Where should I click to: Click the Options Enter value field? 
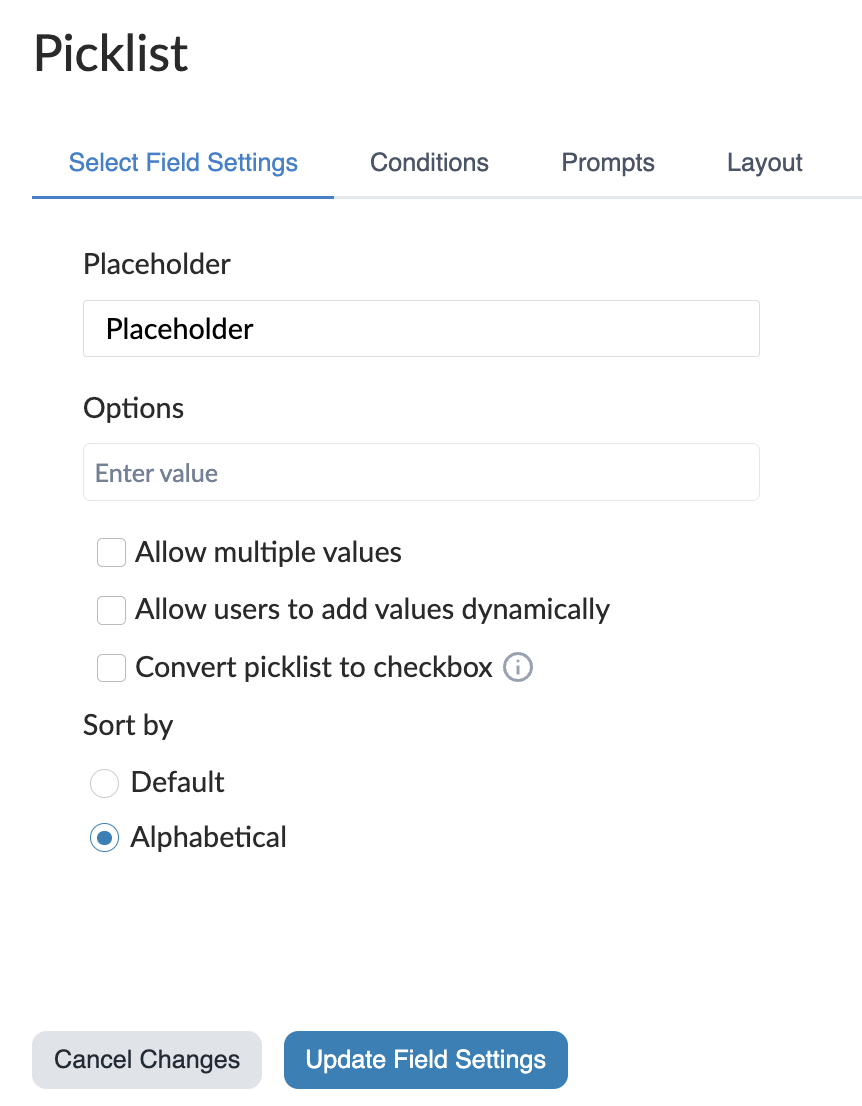421,473
